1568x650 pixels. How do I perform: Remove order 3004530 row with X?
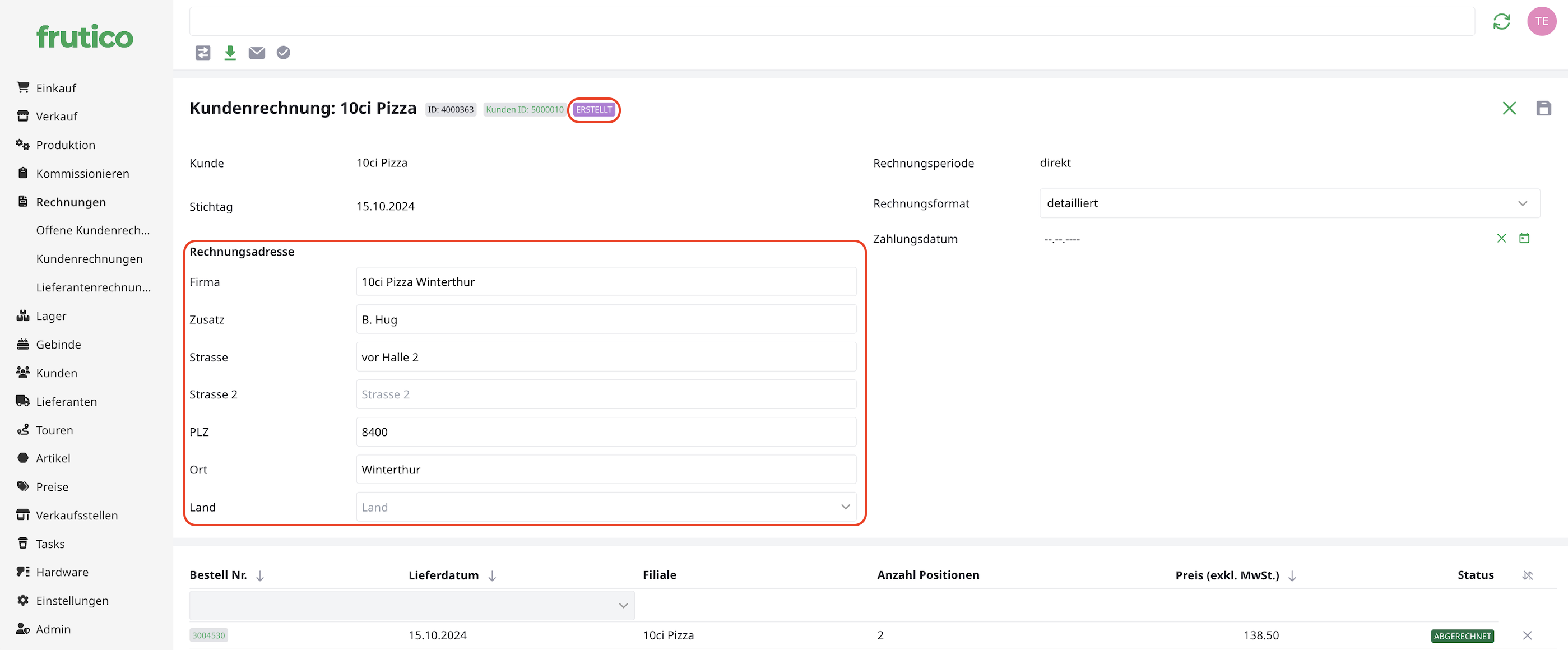pos(1527,635)
